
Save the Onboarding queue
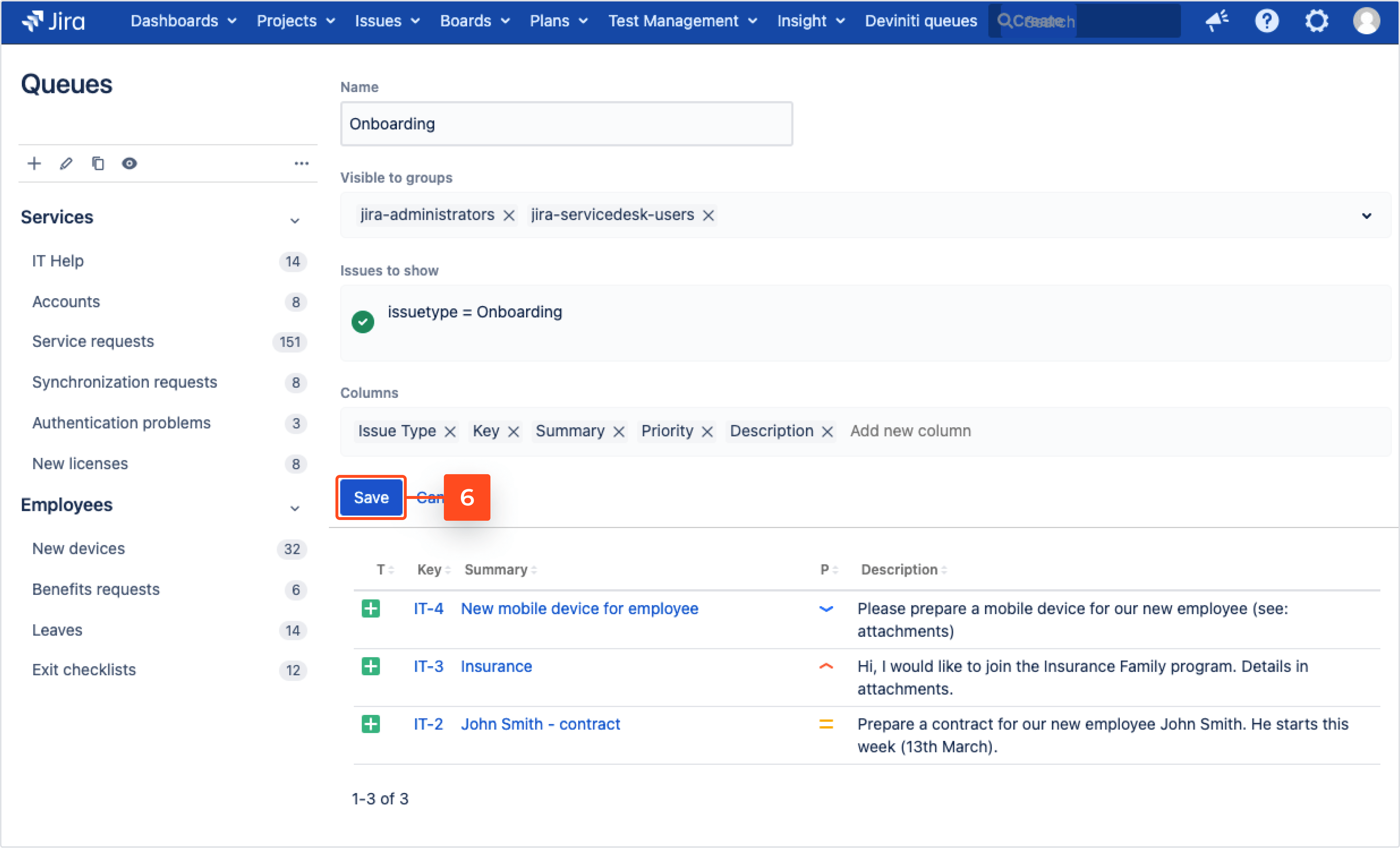370,497
